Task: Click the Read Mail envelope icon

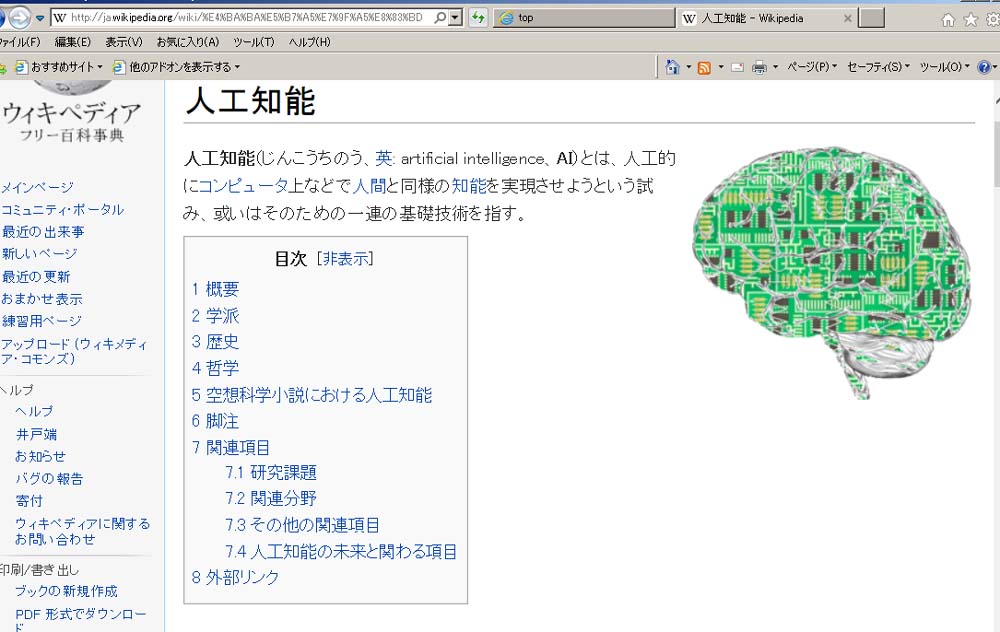Action: click(x=737, y=68)
